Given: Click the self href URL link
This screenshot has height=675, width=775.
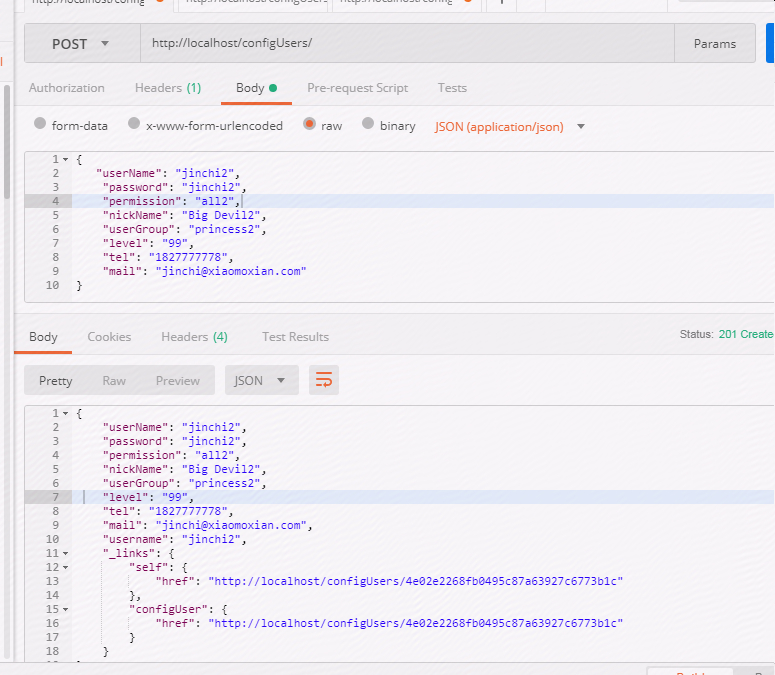Looking at the screenshot, I should point(415,581).
